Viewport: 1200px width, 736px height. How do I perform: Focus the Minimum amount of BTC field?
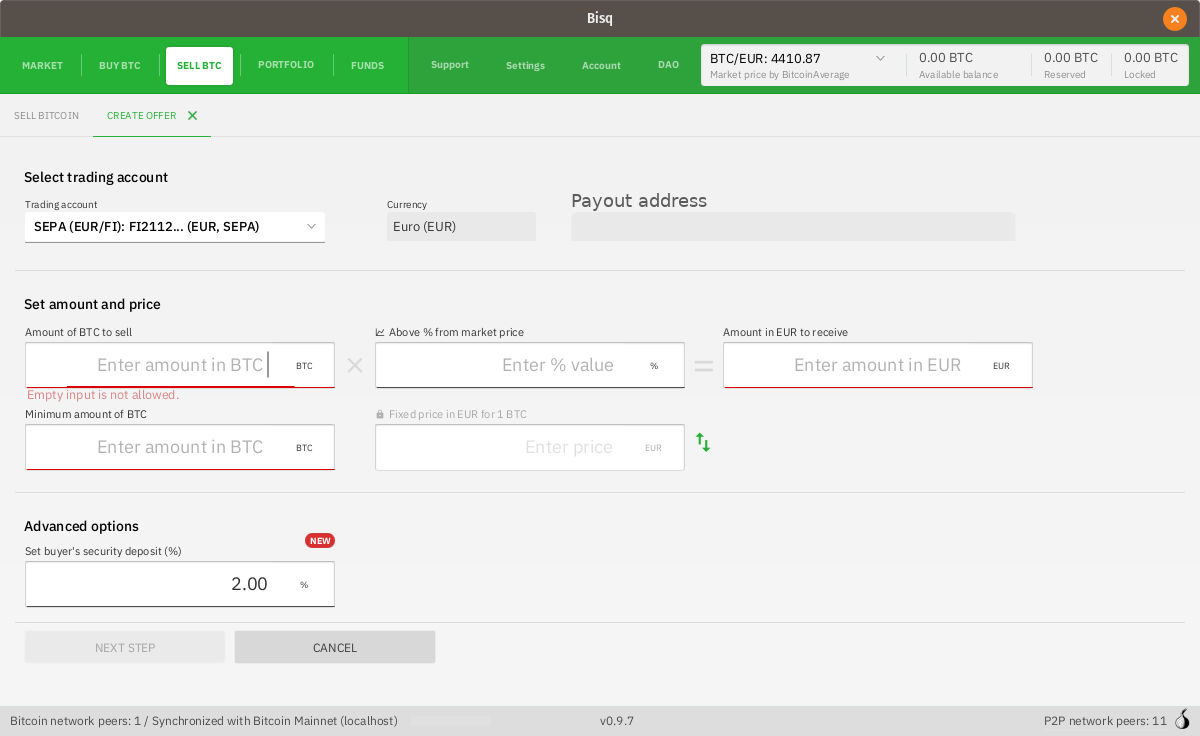[180, 447]
